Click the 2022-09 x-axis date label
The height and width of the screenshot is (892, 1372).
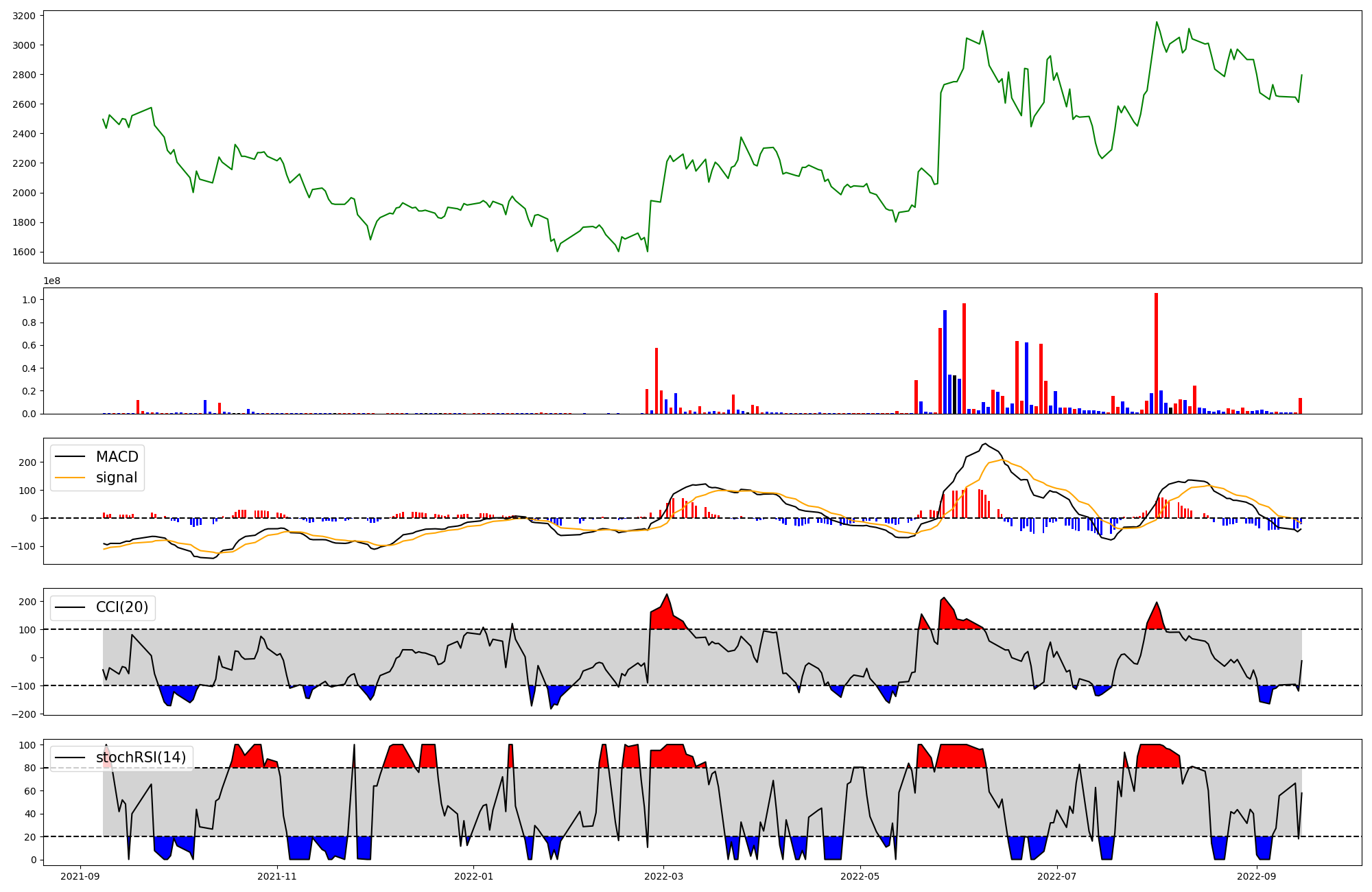pyautogui.click(x=1256, y=876)
